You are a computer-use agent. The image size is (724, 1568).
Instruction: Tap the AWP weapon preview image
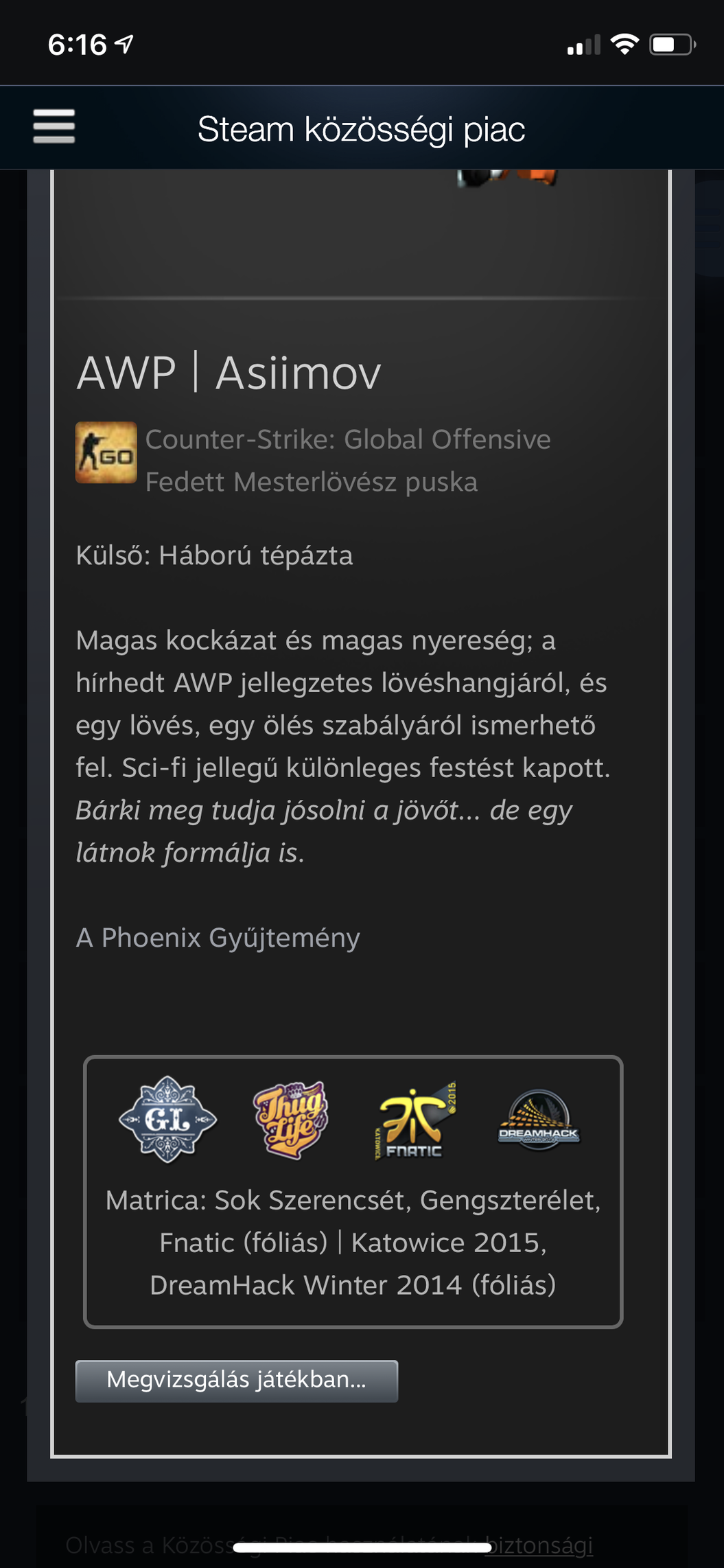508,177
